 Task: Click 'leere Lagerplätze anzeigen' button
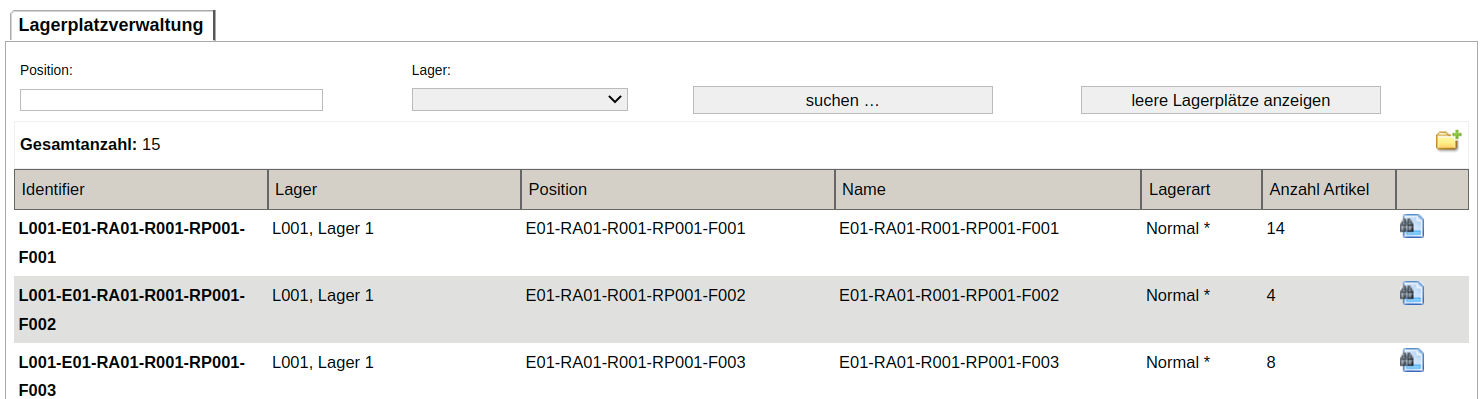[x=1230, y=100]
